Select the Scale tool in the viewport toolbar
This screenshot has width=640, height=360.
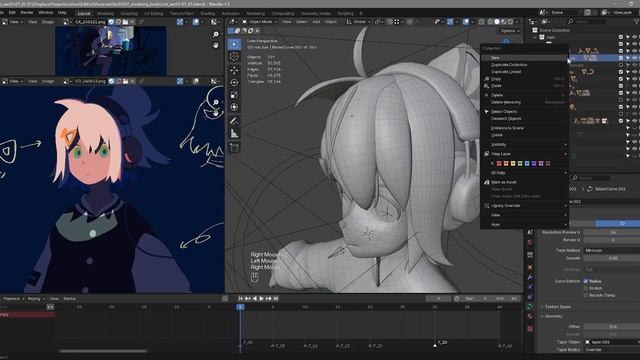coord(234,95)
